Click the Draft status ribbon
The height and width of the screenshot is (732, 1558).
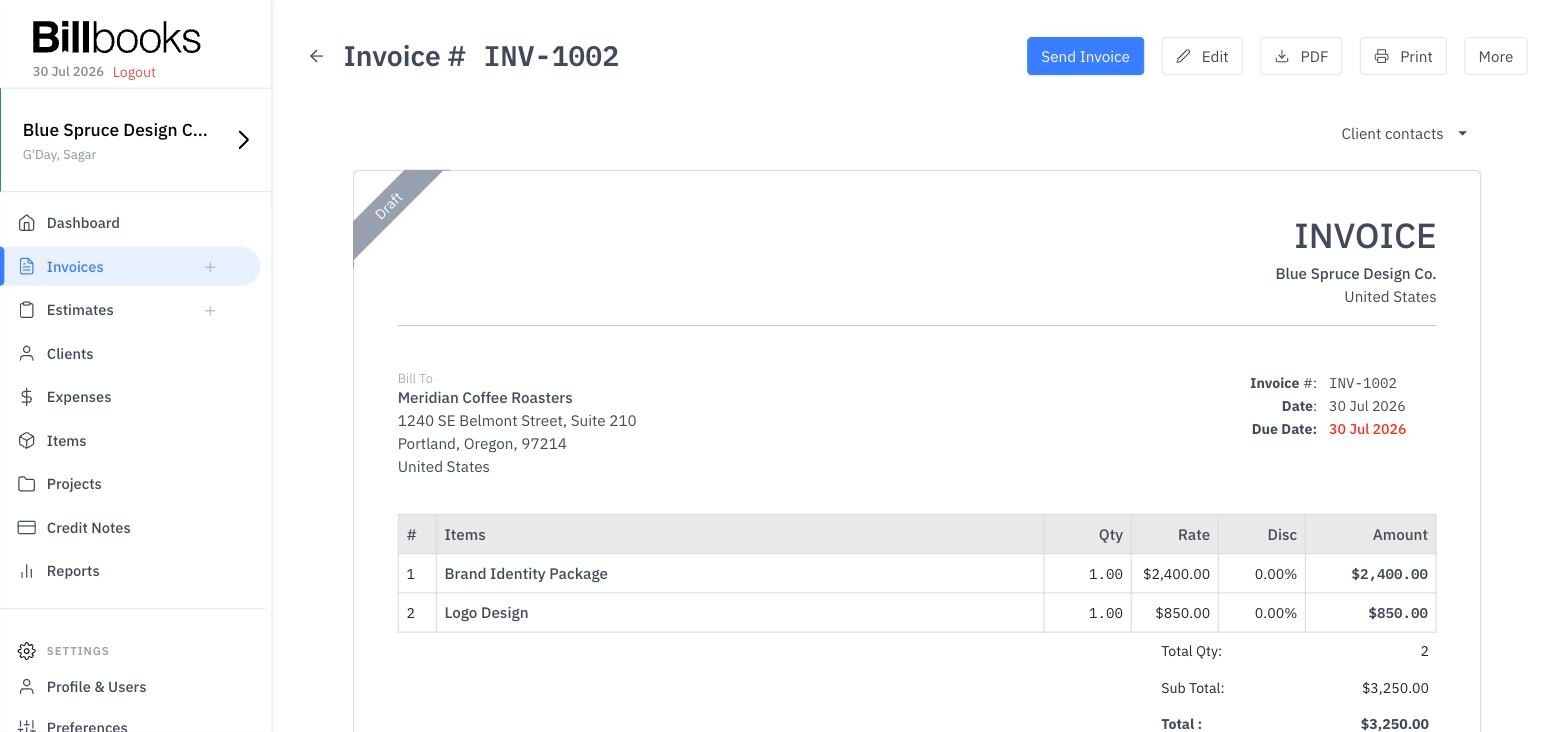390,206
